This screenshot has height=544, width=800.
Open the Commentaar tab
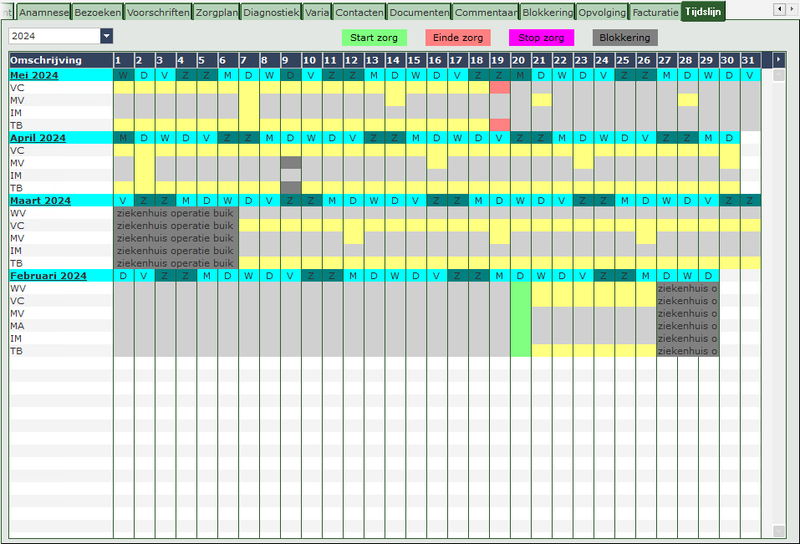tap(486, 12)
